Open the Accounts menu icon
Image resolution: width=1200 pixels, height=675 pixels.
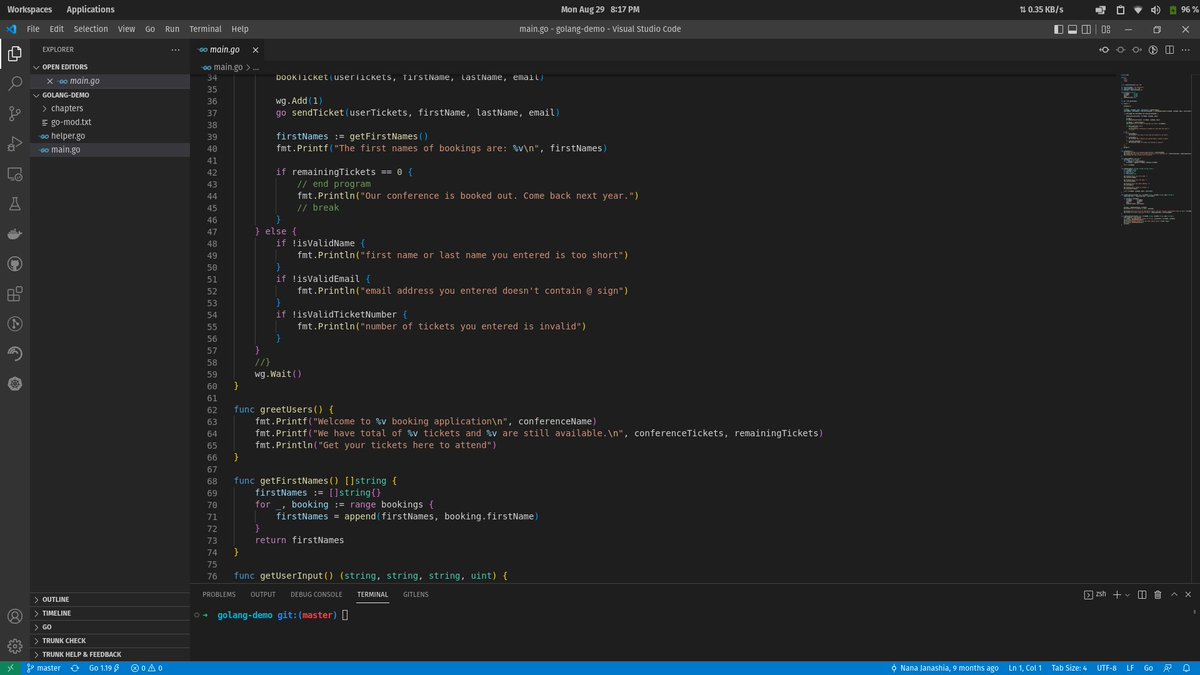pos(15,617)
